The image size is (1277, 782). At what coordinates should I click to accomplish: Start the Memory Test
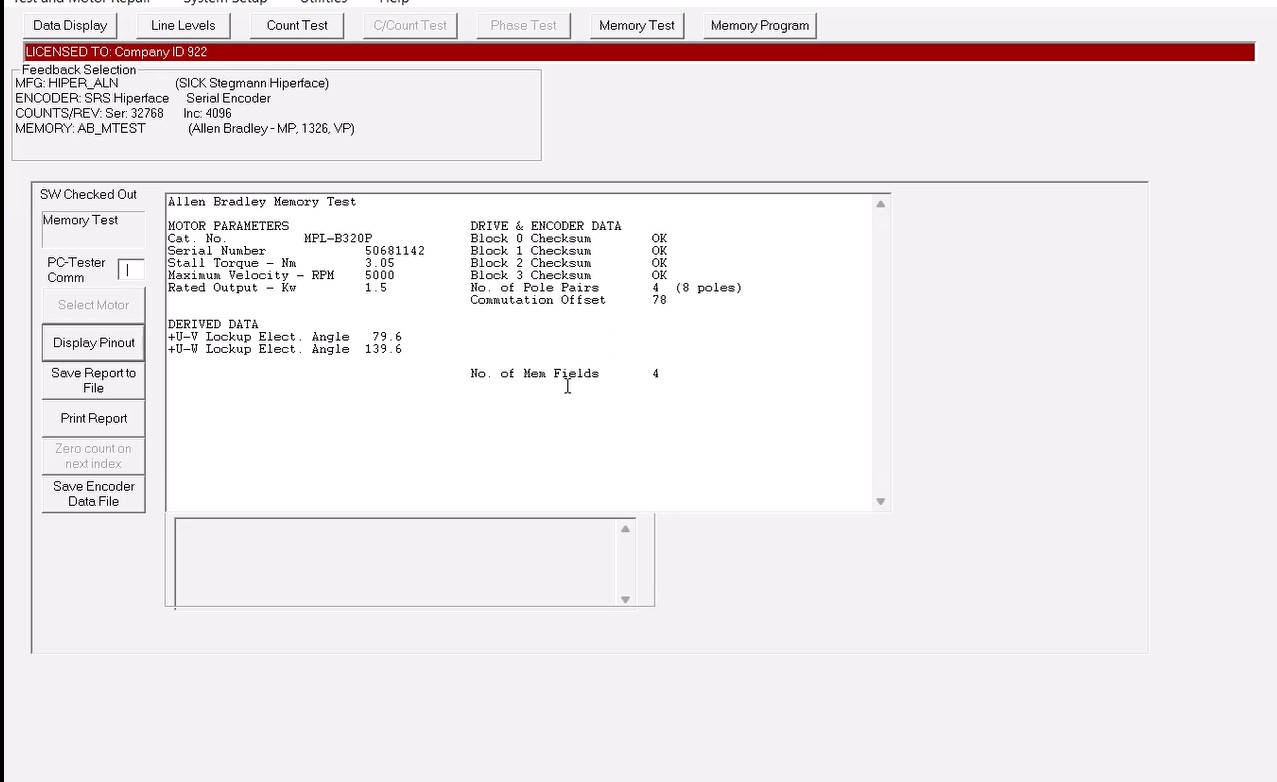tap(637, 25)
